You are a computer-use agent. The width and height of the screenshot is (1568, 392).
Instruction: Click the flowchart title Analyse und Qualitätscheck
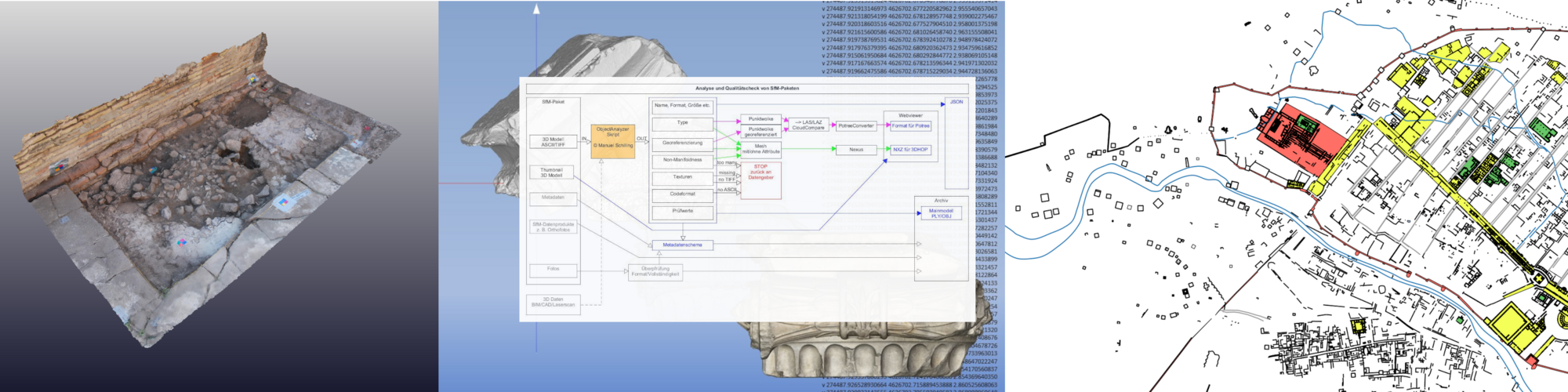pyautogui.click(x=746, y=89)
